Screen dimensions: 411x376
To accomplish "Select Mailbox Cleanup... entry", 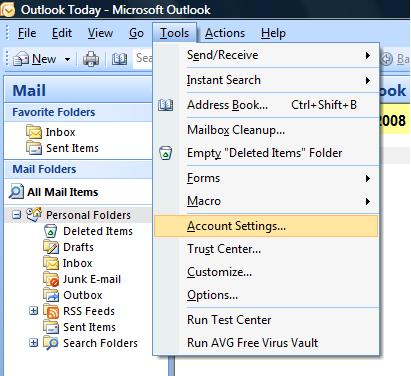I will click(266, 130).
